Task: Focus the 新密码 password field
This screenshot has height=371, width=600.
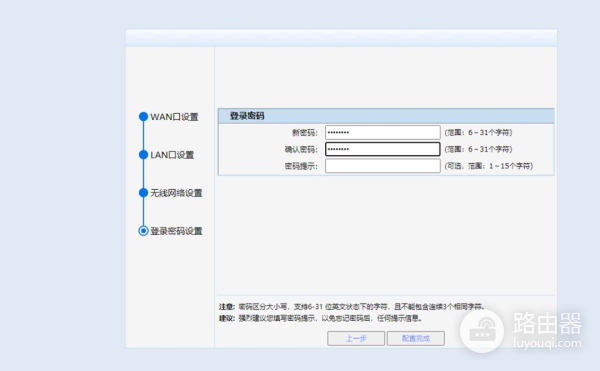Action: (x=383, y=133)
